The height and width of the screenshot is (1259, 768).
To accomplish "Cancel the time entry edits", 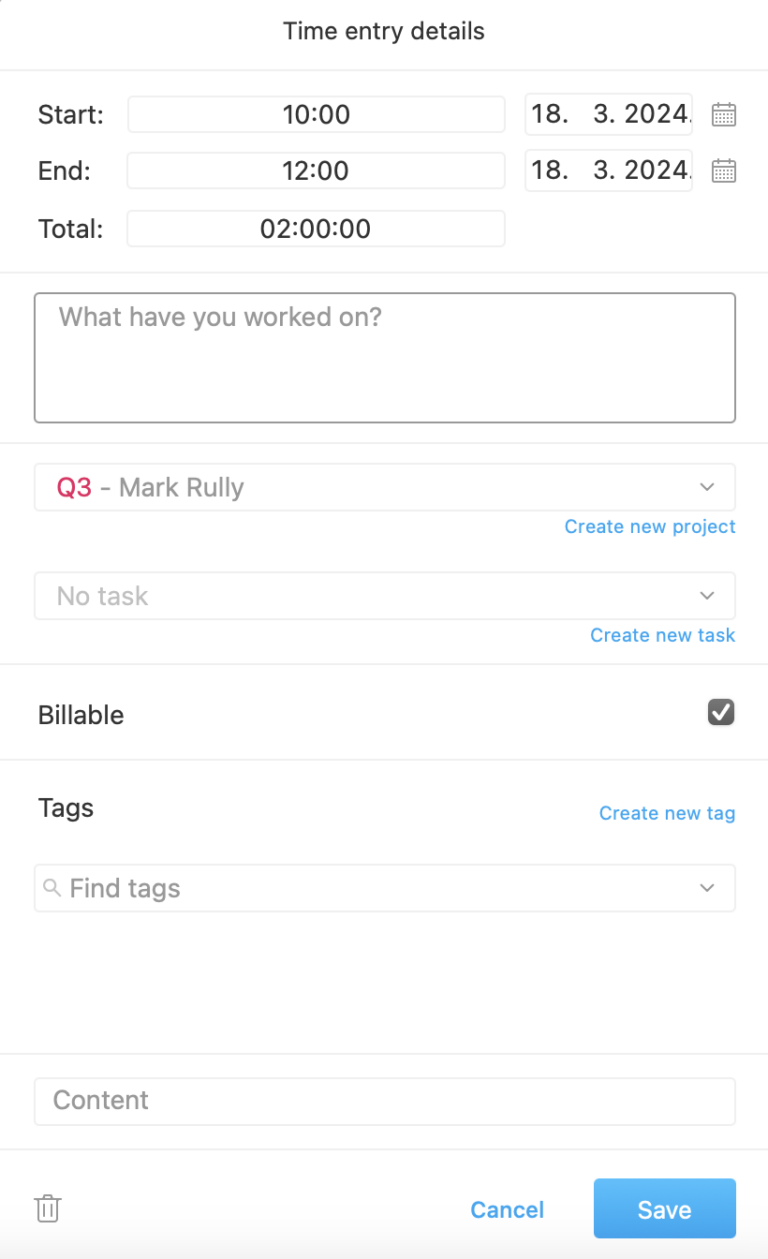I will coord(507,1210).
